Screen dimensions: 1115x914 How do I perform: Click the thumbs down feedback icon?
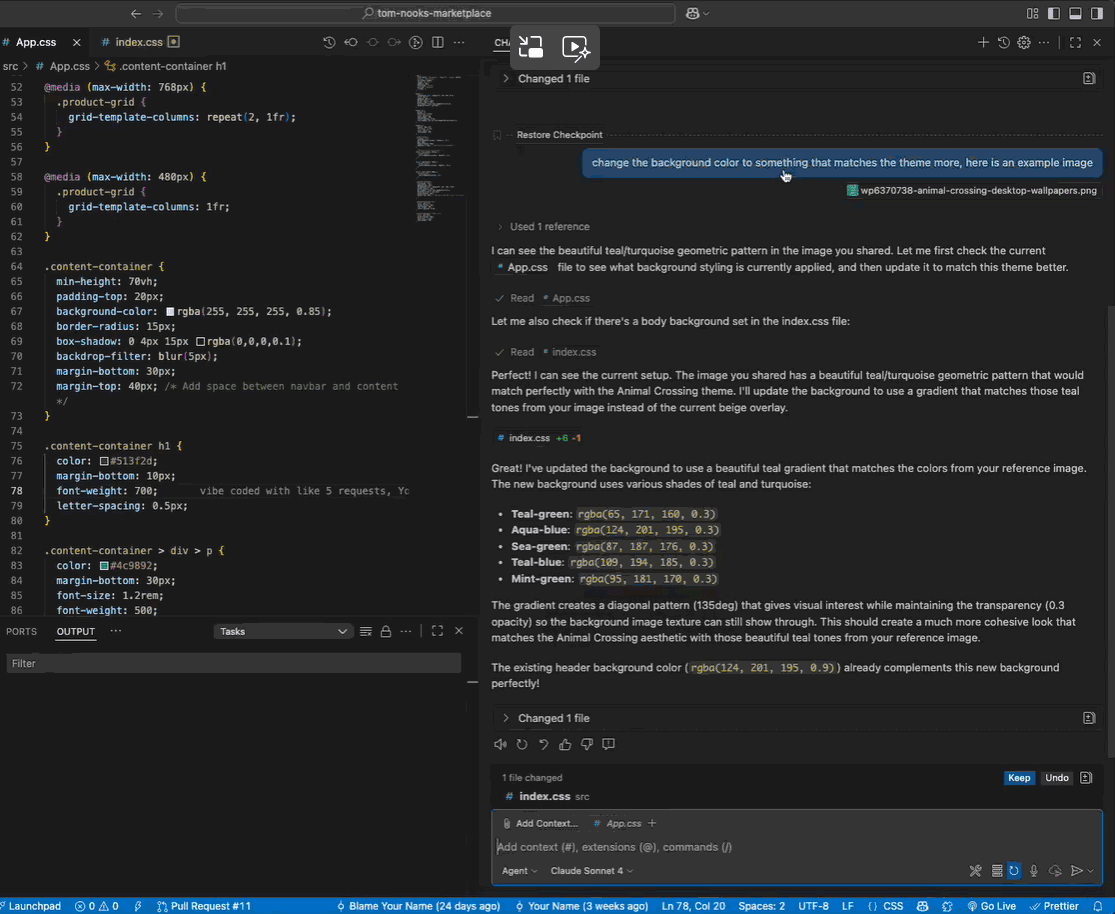tap(587, 744)
